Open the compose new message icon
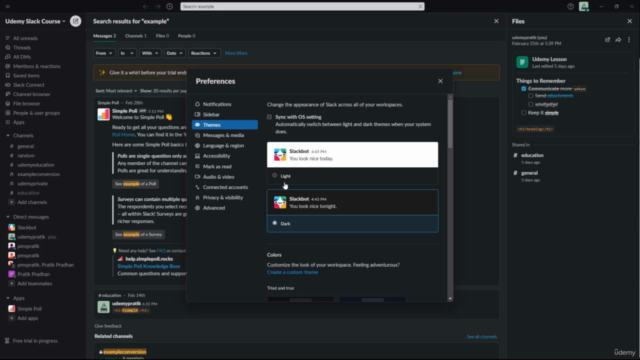 point(76,21)
